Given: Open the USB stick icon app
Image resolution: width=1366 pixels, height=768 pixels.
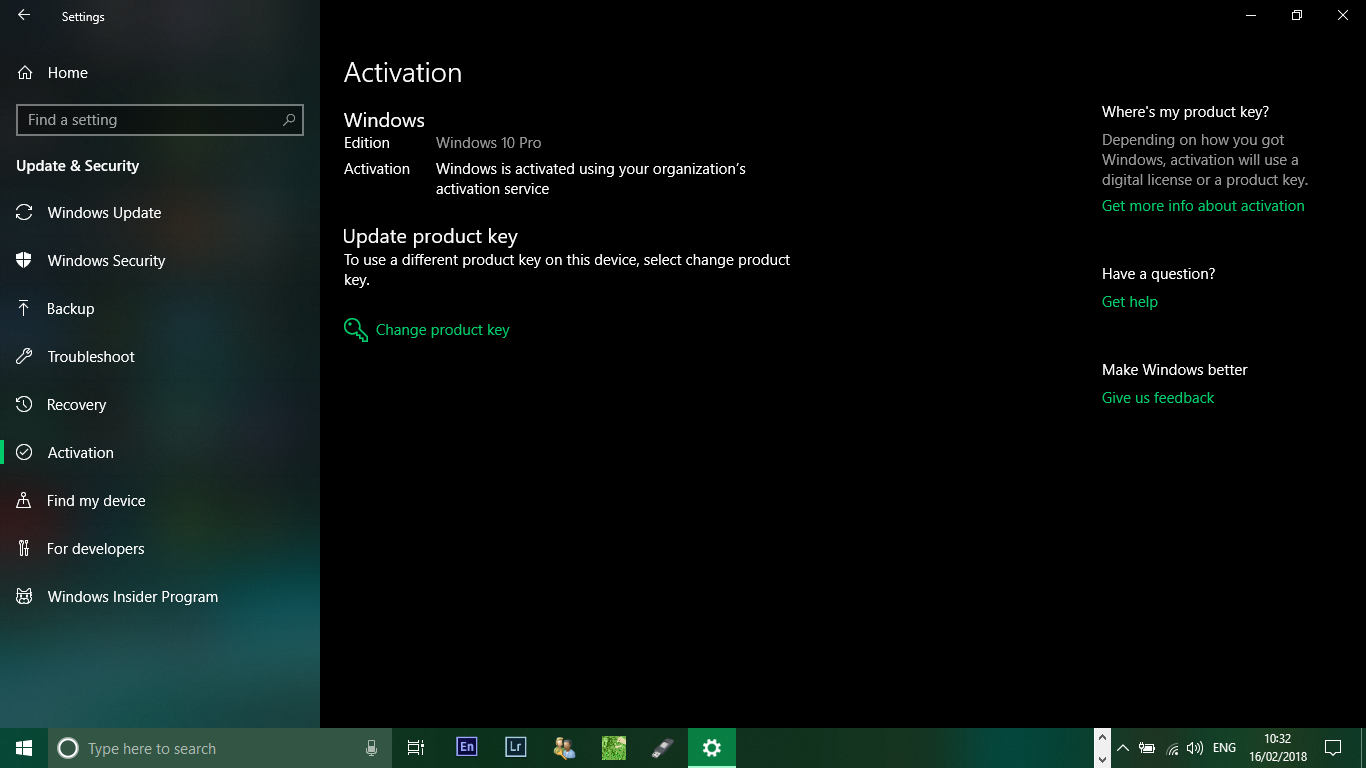Looking at the screenshot, I should 662,747.
